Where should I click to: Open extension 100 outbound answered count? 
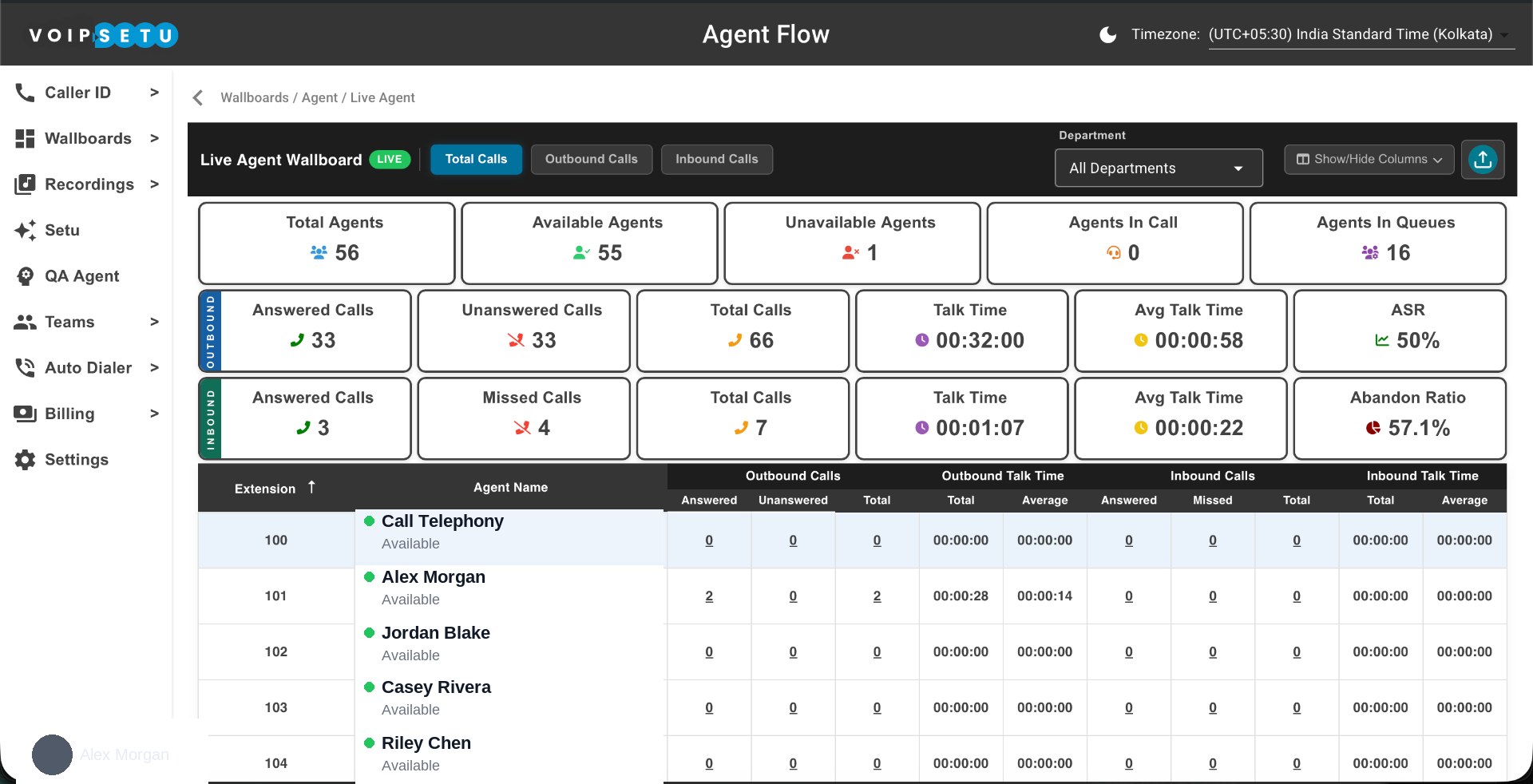tap(709, 540)
